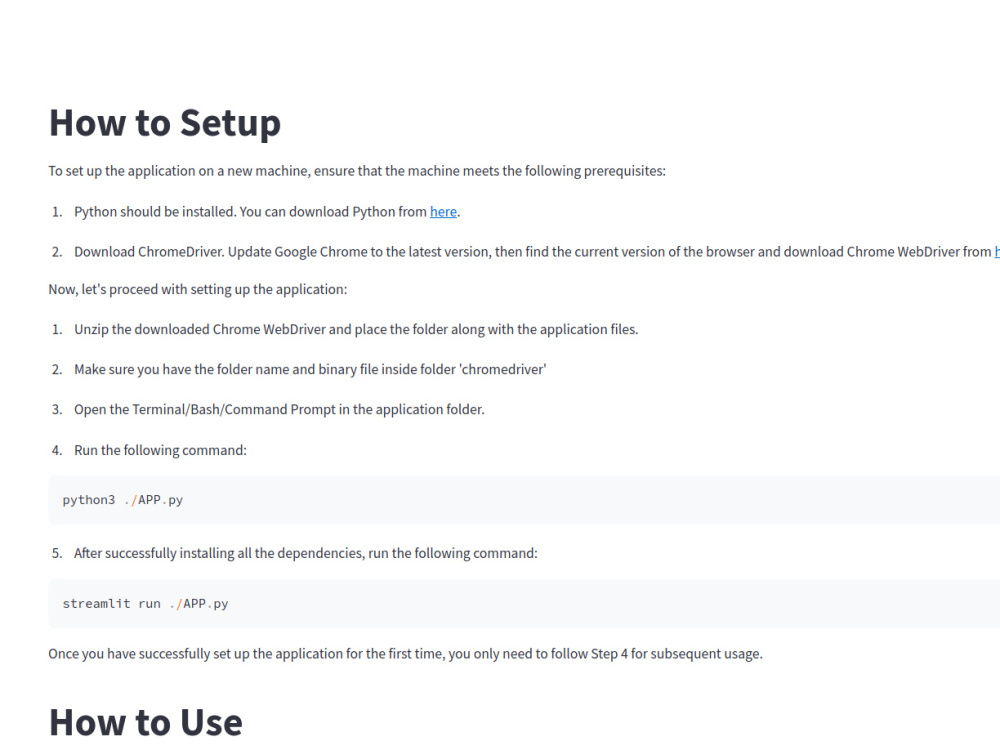The height and width of the screenshot is (750, 1000).
Task: Click the 'Now, let's proceed with setting up' paragraph
Action: 198,290
